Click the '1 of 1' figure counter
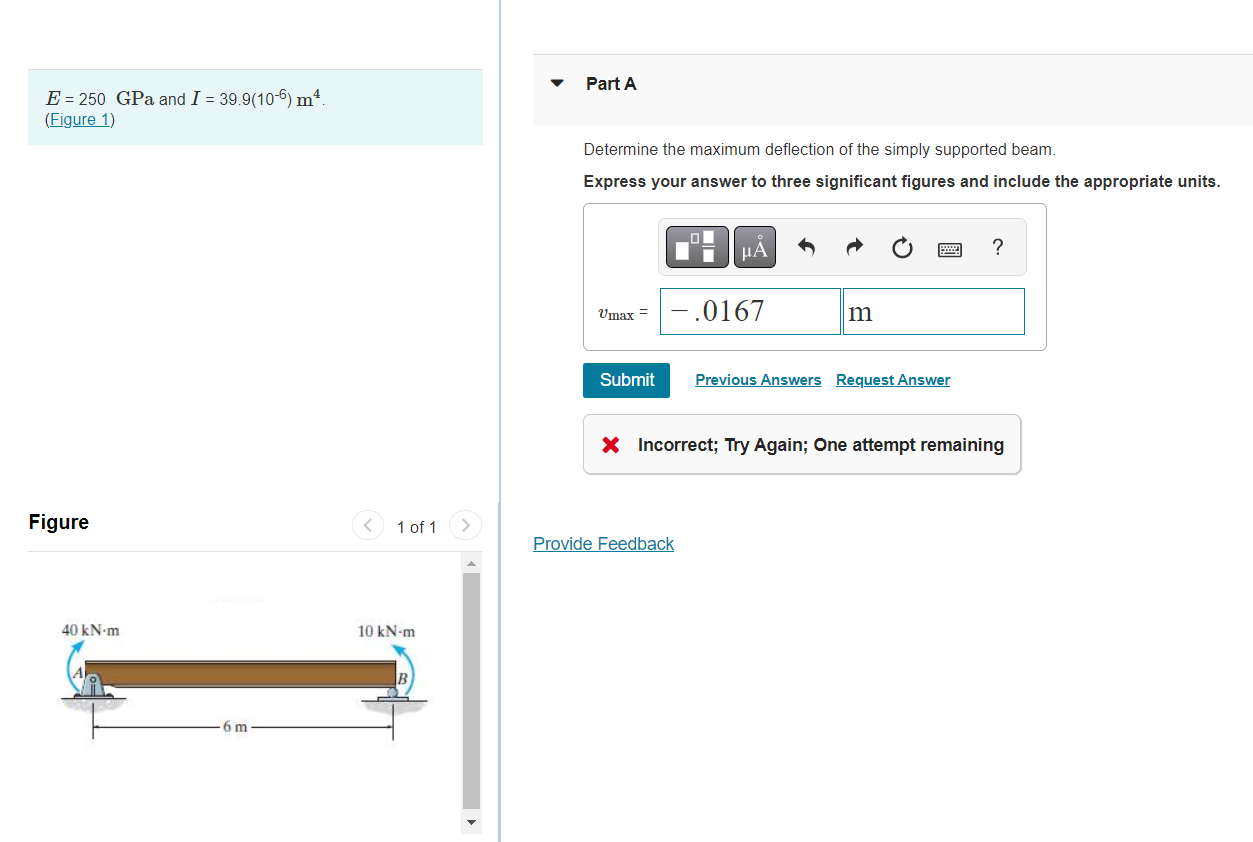1253x842 pixels. point(417,527)
